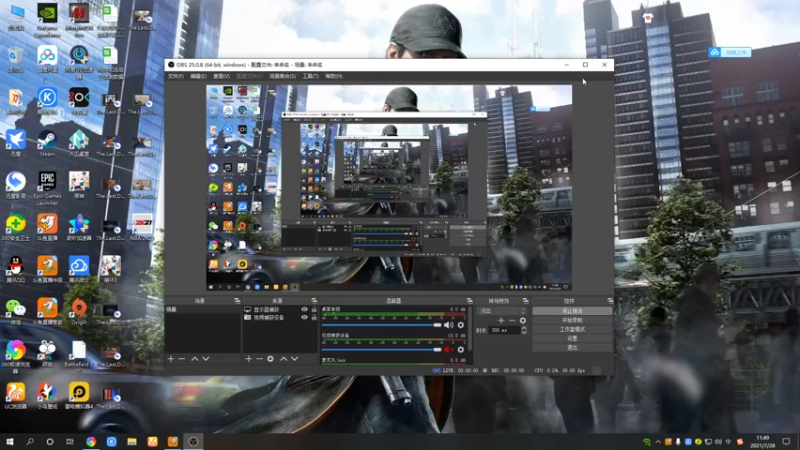Image resolution: width=800 pixels, height=450 pixels.
Task: Click the Stop Streaming button
Action: (x=572, y=311)
